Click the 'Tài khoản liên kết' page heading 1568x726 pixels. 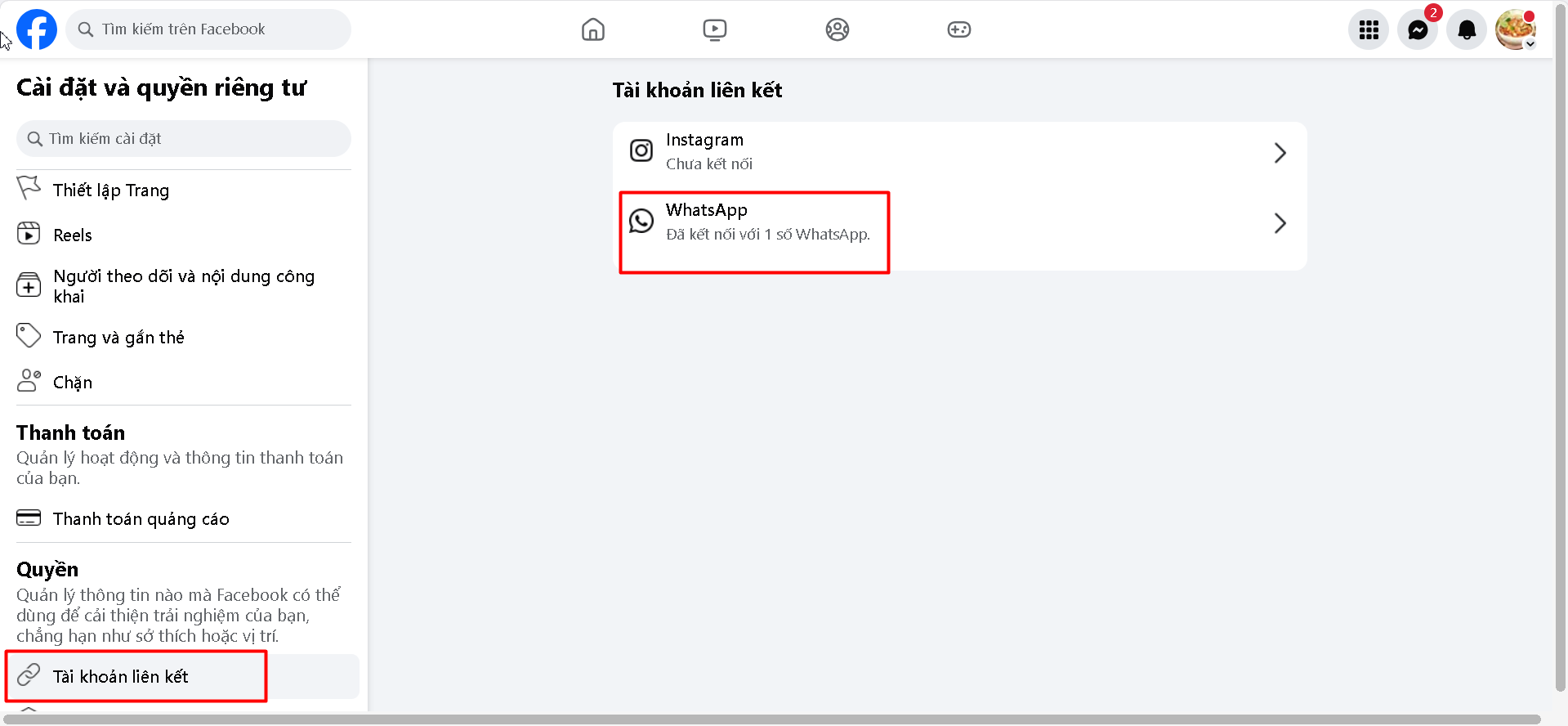pos(697,90)
